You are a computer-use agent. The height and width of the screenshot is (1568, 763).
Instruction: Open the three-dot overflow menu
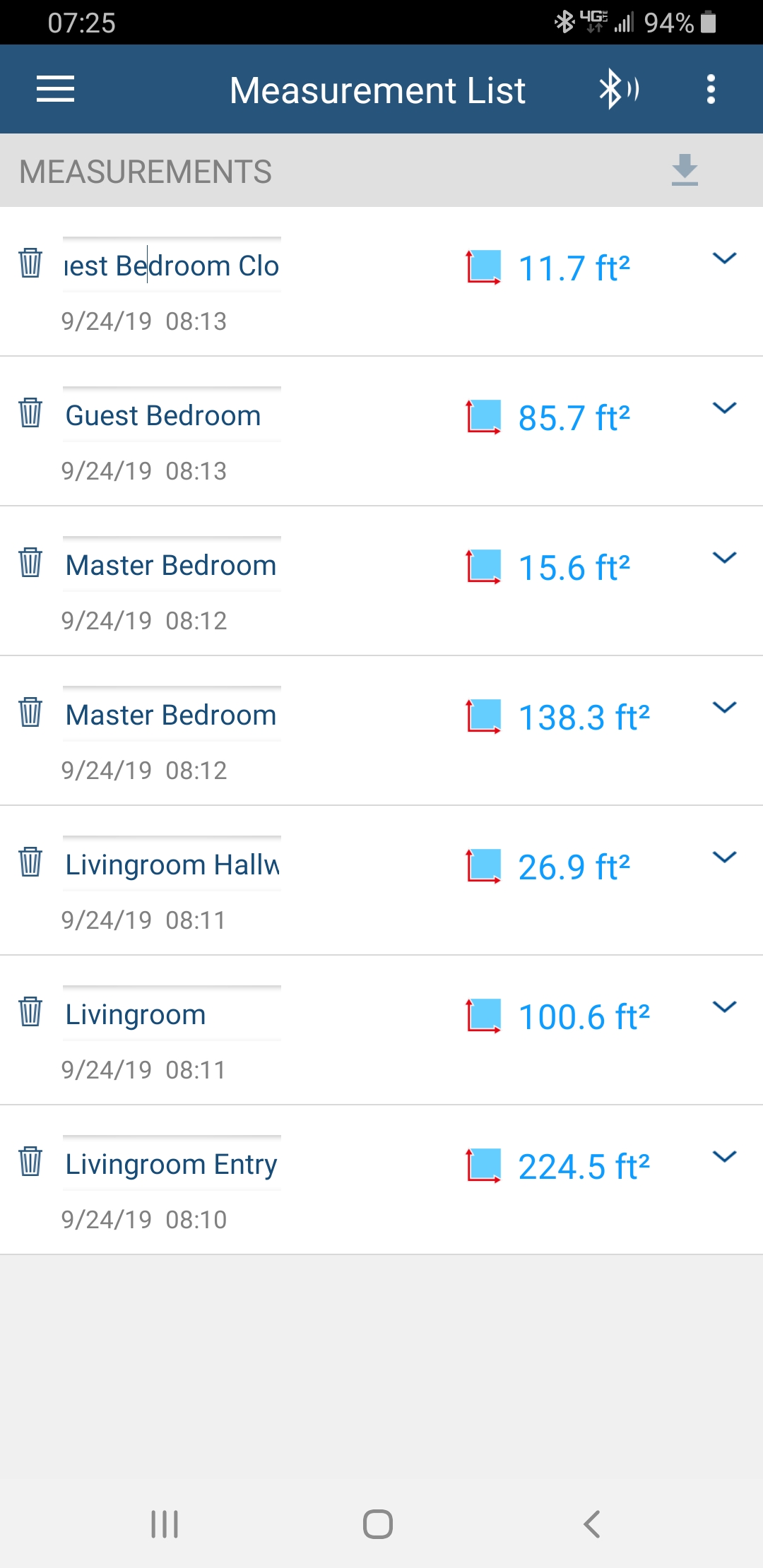[711, 90]
